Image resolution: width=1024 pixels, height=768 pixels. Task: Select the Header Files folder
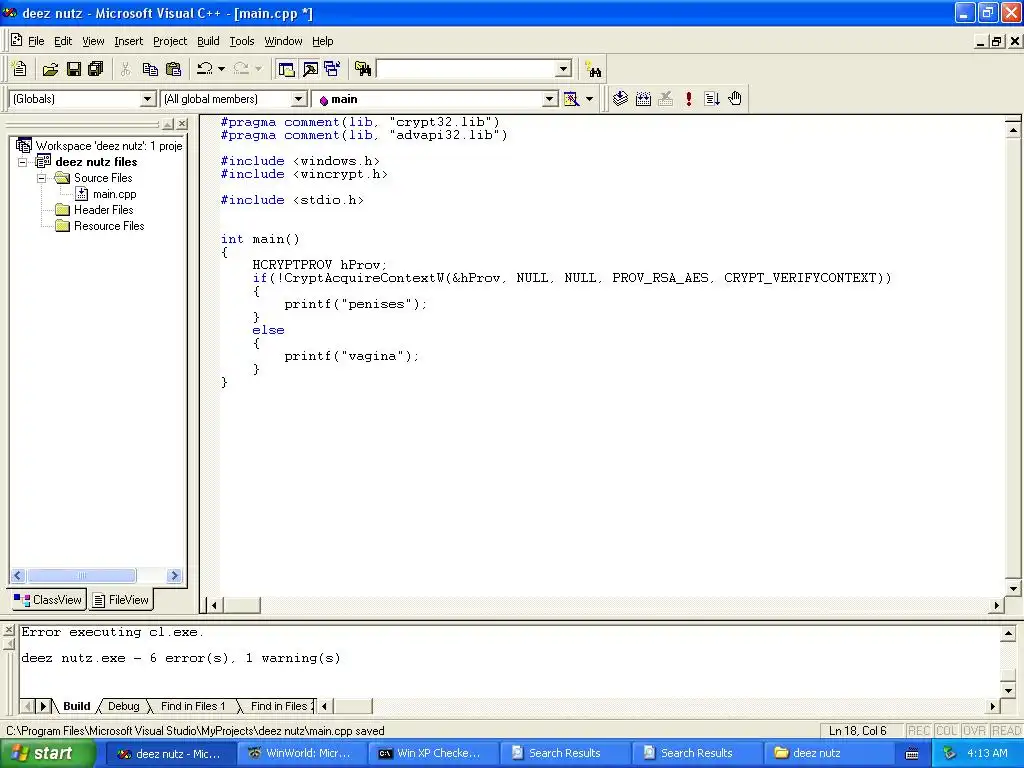coord(103,210)
